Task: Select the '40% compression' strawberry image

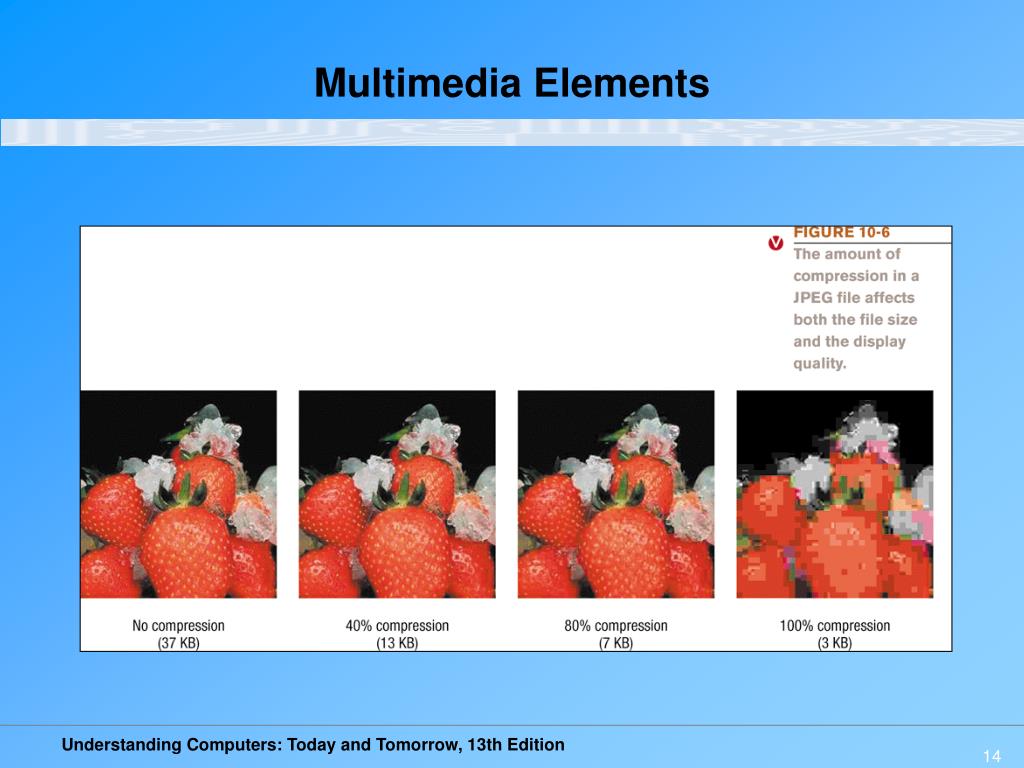Action: (x=397, y=494)
